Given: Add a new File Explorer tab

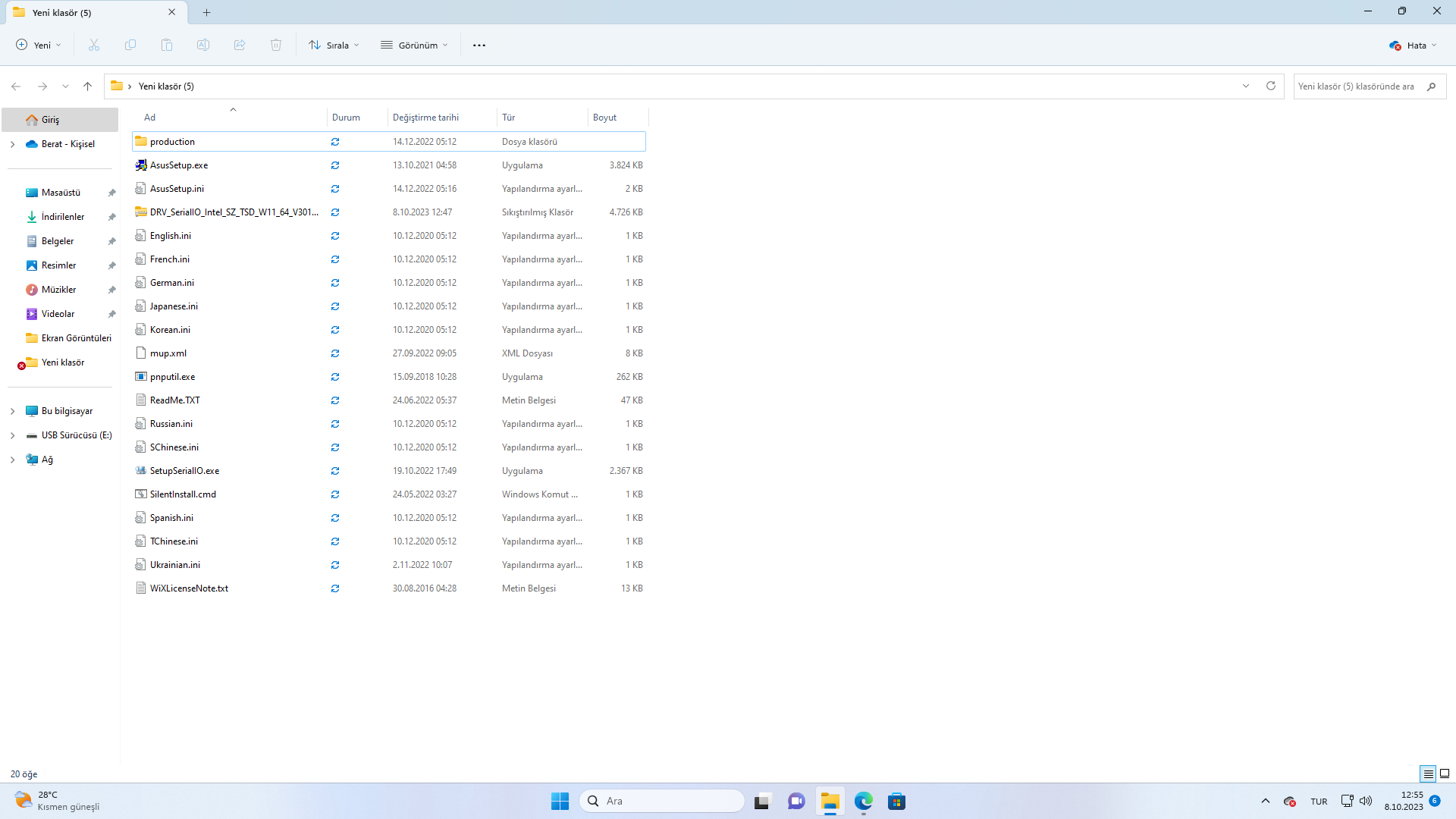Looking at the screenshot, I should tap(207, 12).
